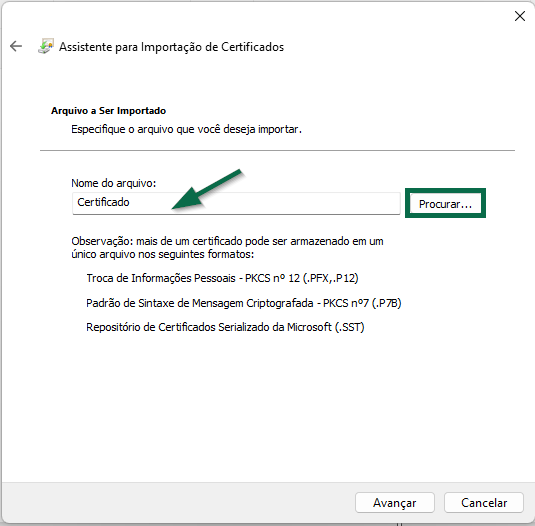Screen dimensions: 535x526
Task: Select the Microsoft Serialized Store (.SST) line
Action: pos(225,327)
